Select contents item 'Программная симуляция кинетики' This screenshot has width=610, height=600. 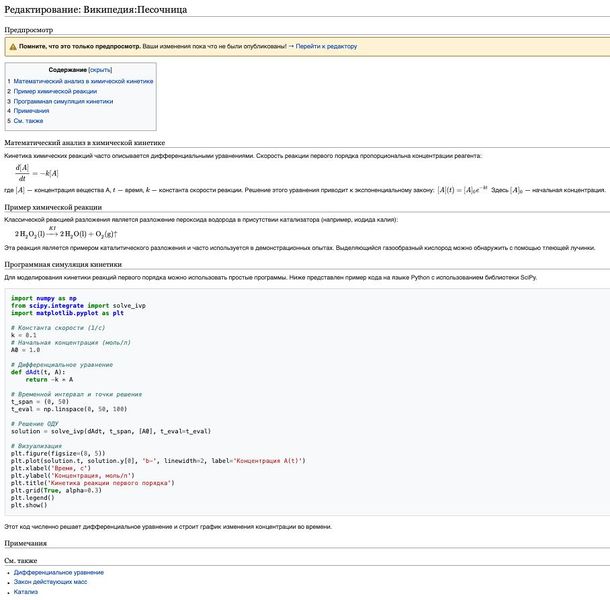click(63, 101)
